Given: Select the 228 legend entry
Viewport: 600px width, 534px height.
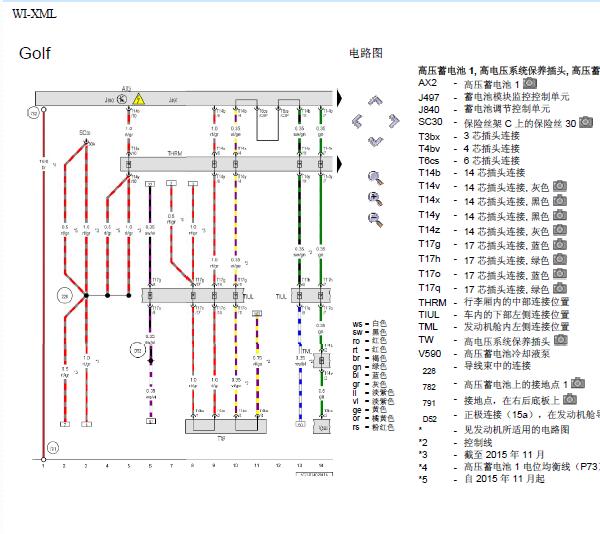Looking at the screenshot, I should pos(477,368).
